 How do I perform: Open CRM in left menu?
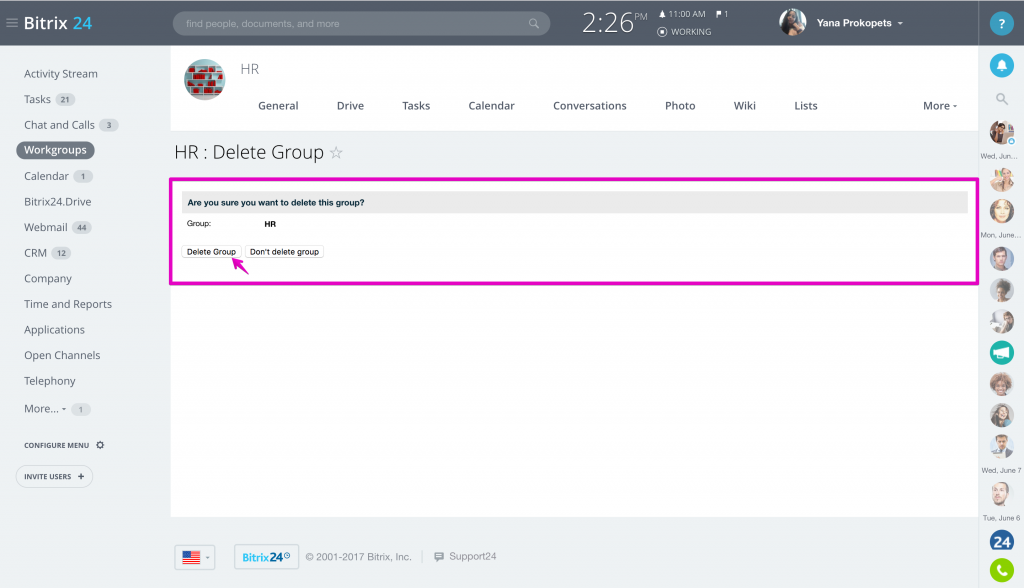[35, 253]
